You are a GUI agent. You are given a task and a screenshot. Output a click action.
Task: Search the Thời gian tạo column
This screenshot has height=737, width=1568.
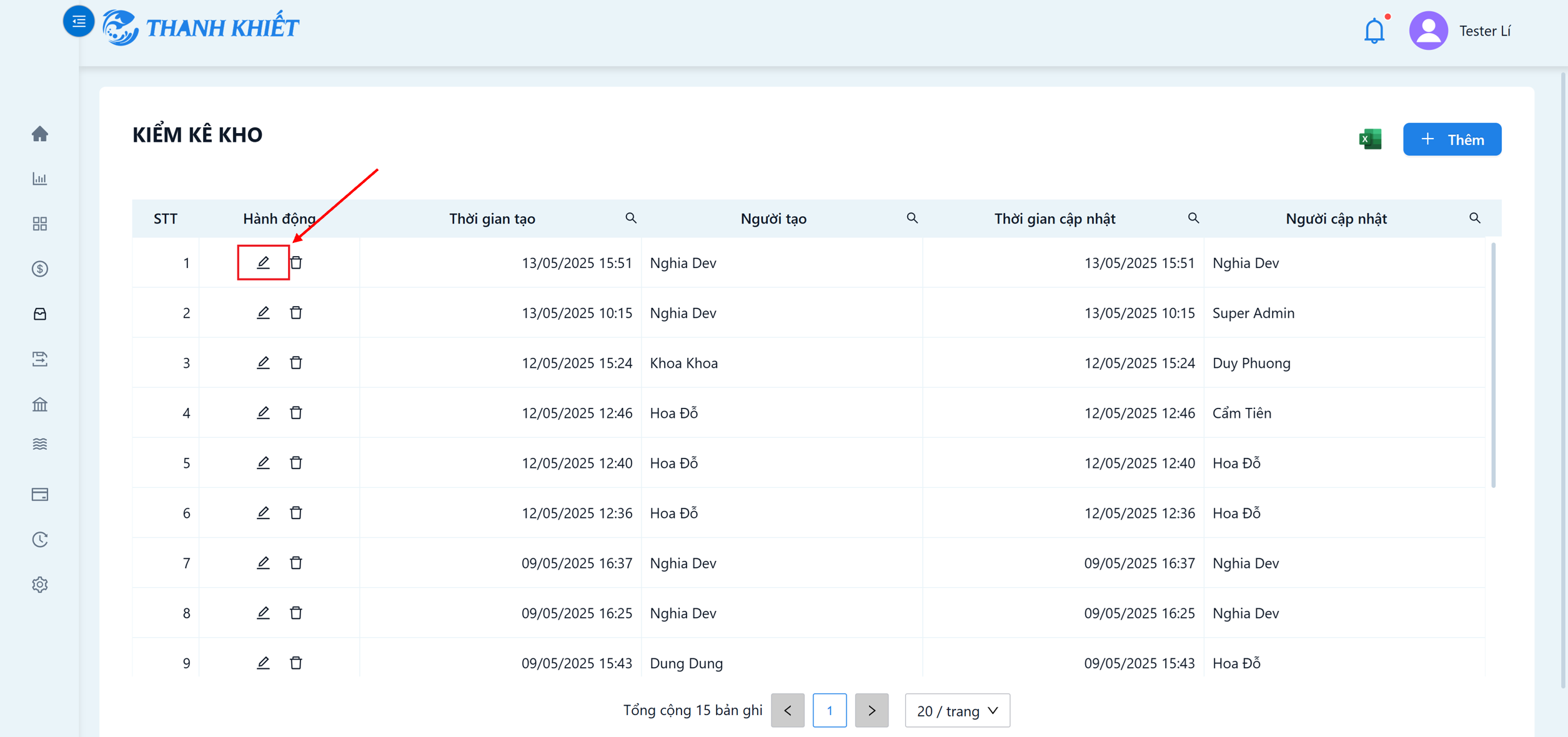(x=631, y=218)
